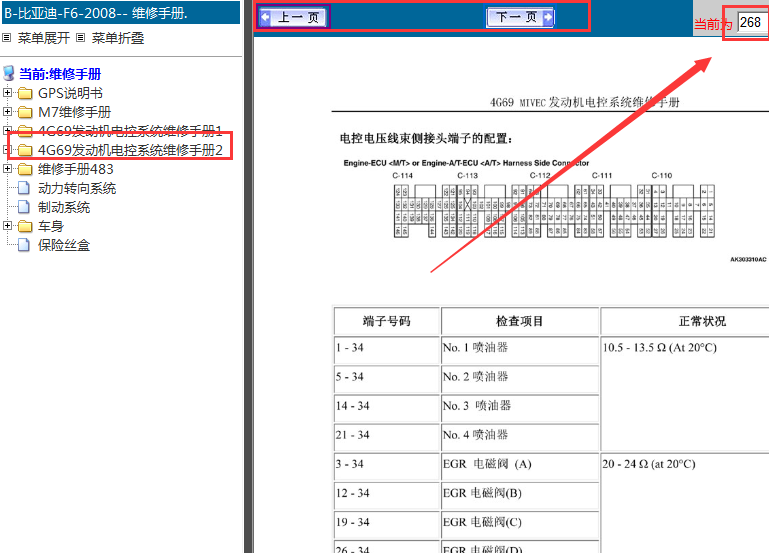Click the 制动系统 document icon
The height and width of the screenshot is (553, 769).
click(x=24, y=207)
